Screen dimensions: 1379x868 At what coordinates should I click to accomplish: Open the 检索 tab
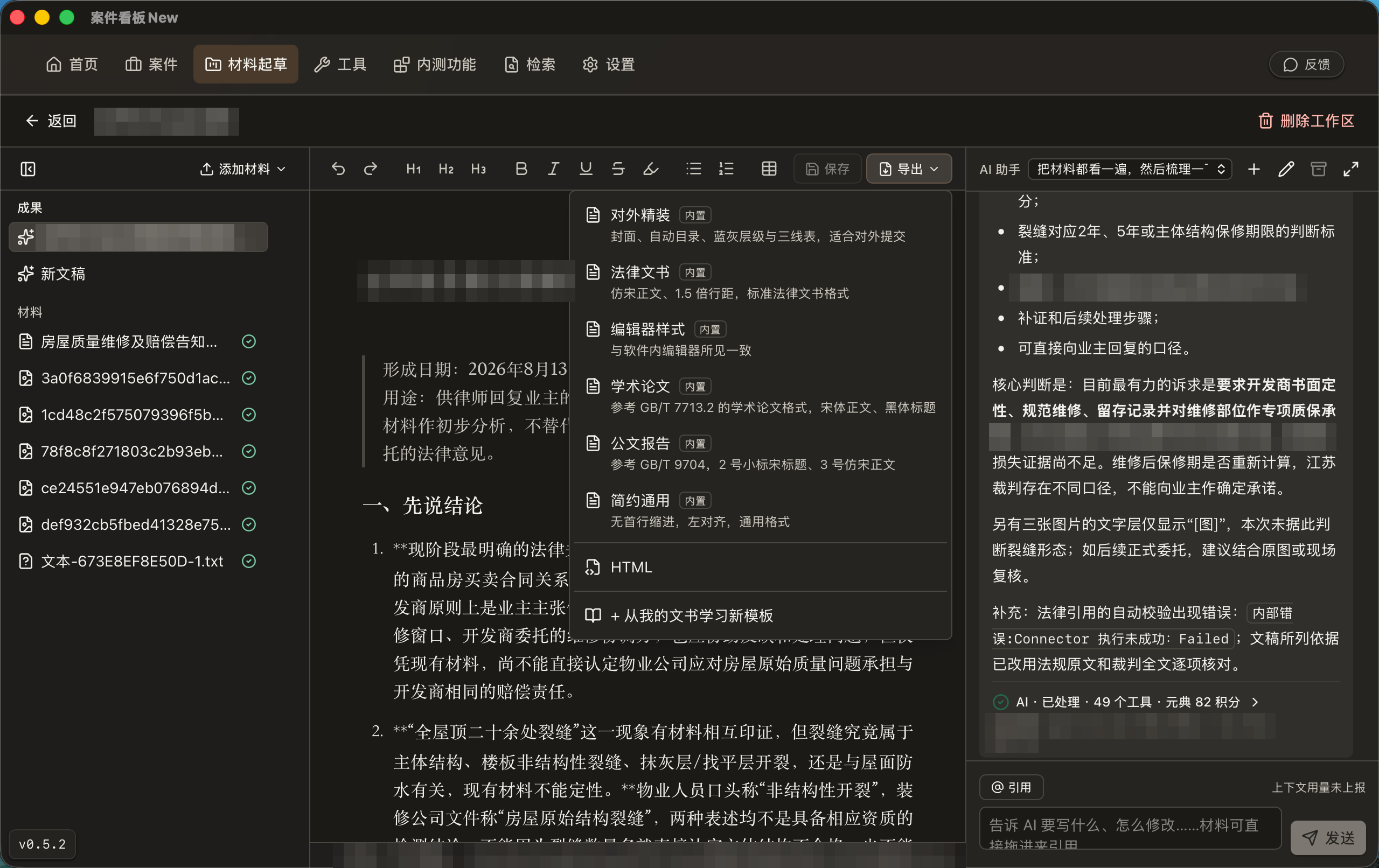pyautogui.click(x=530, y=64)
